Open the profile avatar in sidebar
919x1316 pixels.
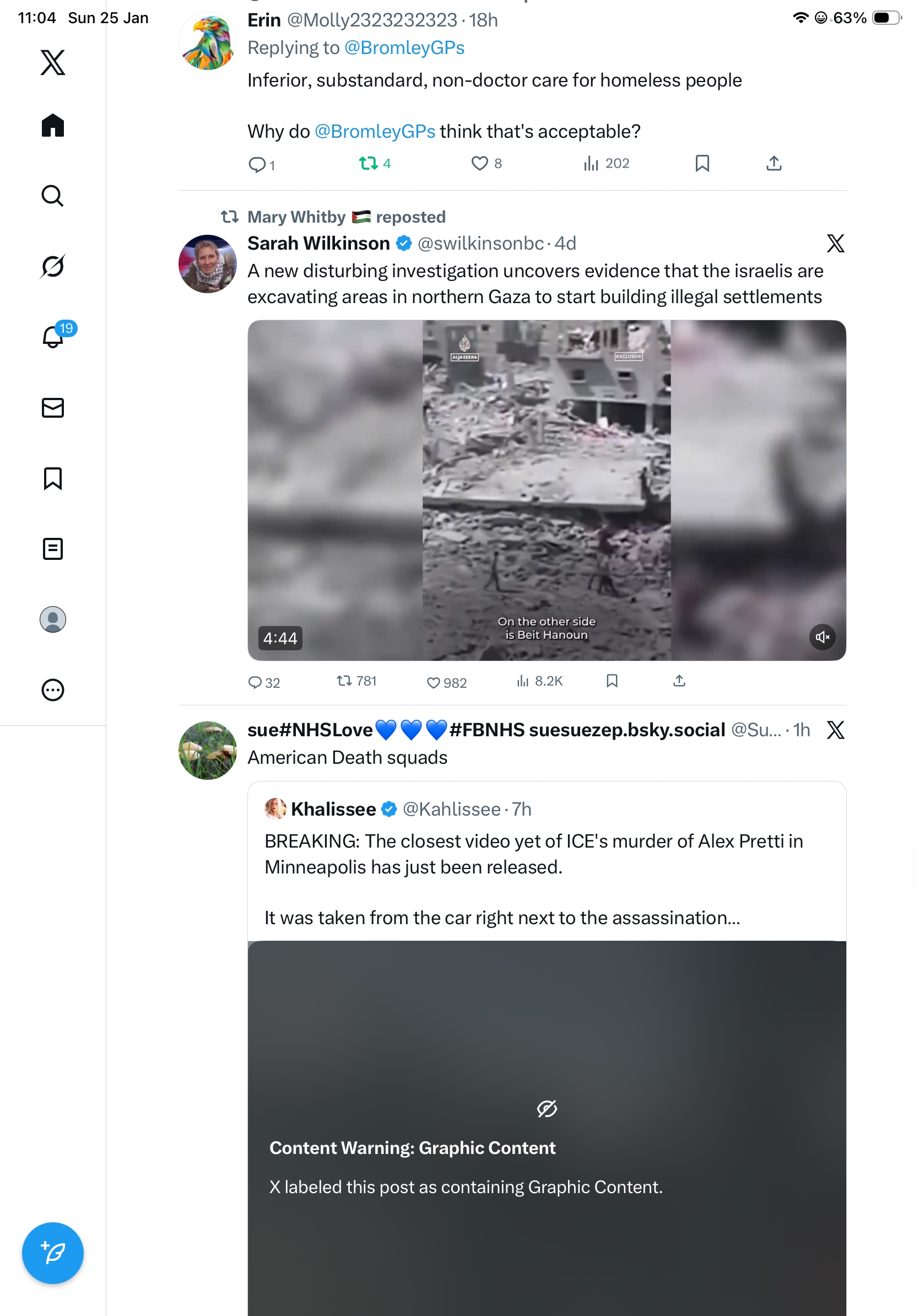click(53, 619)
